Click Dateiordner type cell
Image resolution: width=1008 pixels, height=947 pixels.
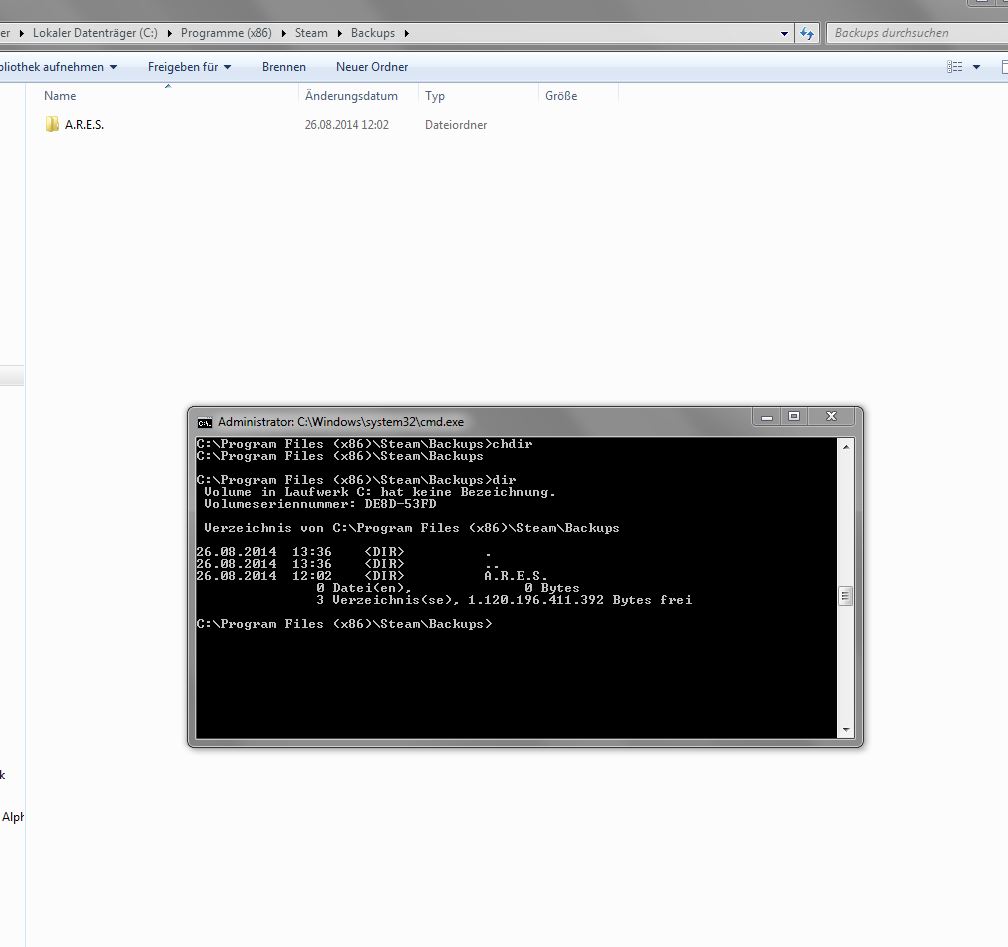(456, 125)
